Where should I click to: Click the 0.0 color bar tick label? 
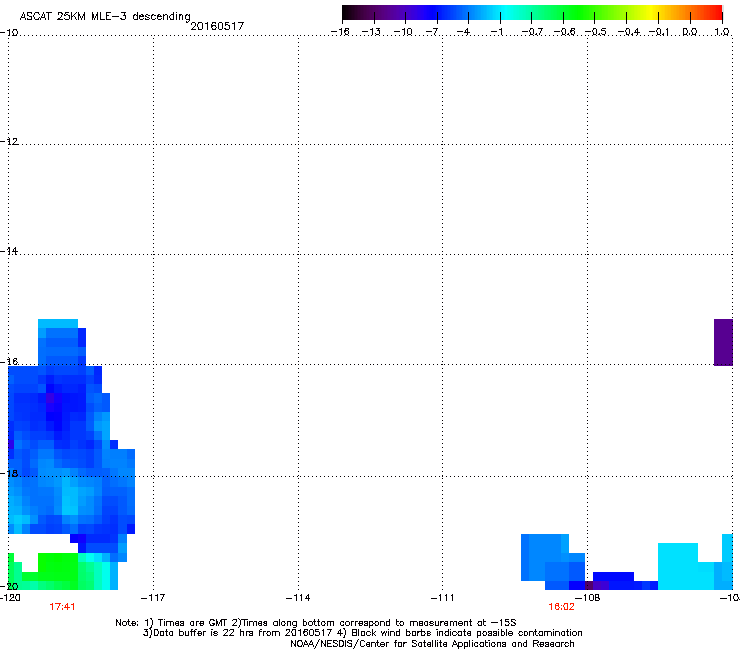[x=690, y=32]
